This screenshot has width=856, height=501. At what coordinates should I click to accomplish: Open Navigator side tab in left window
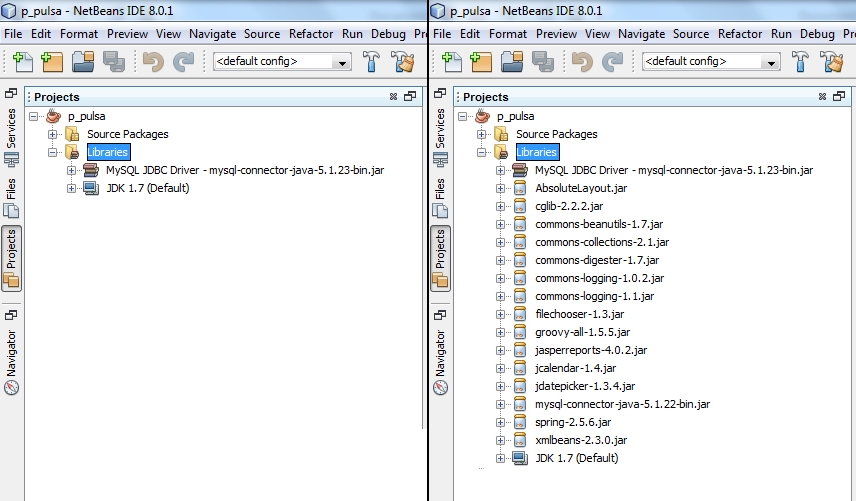tap(11, 362)
